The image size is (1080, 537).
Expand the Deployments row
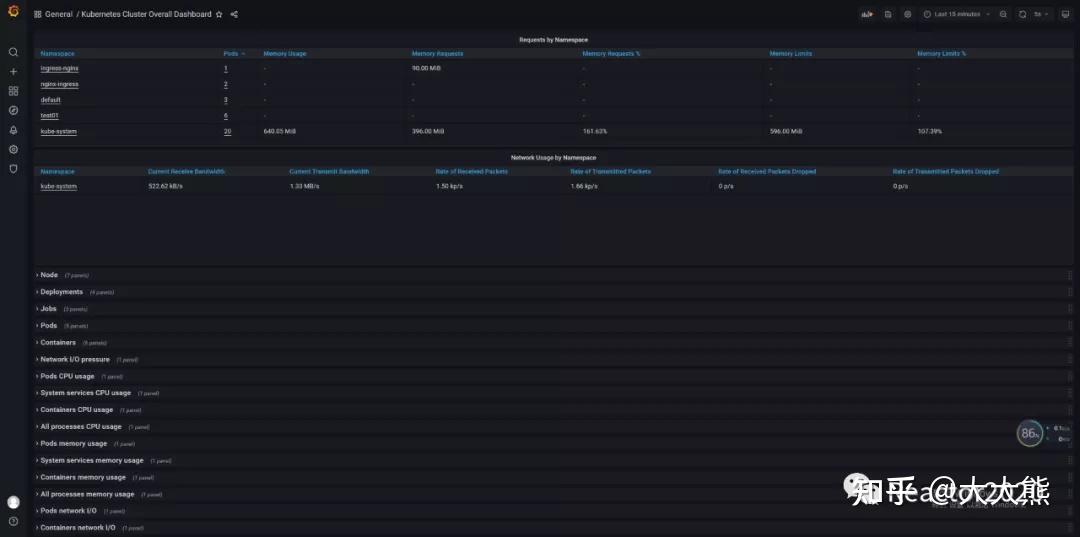61,292
